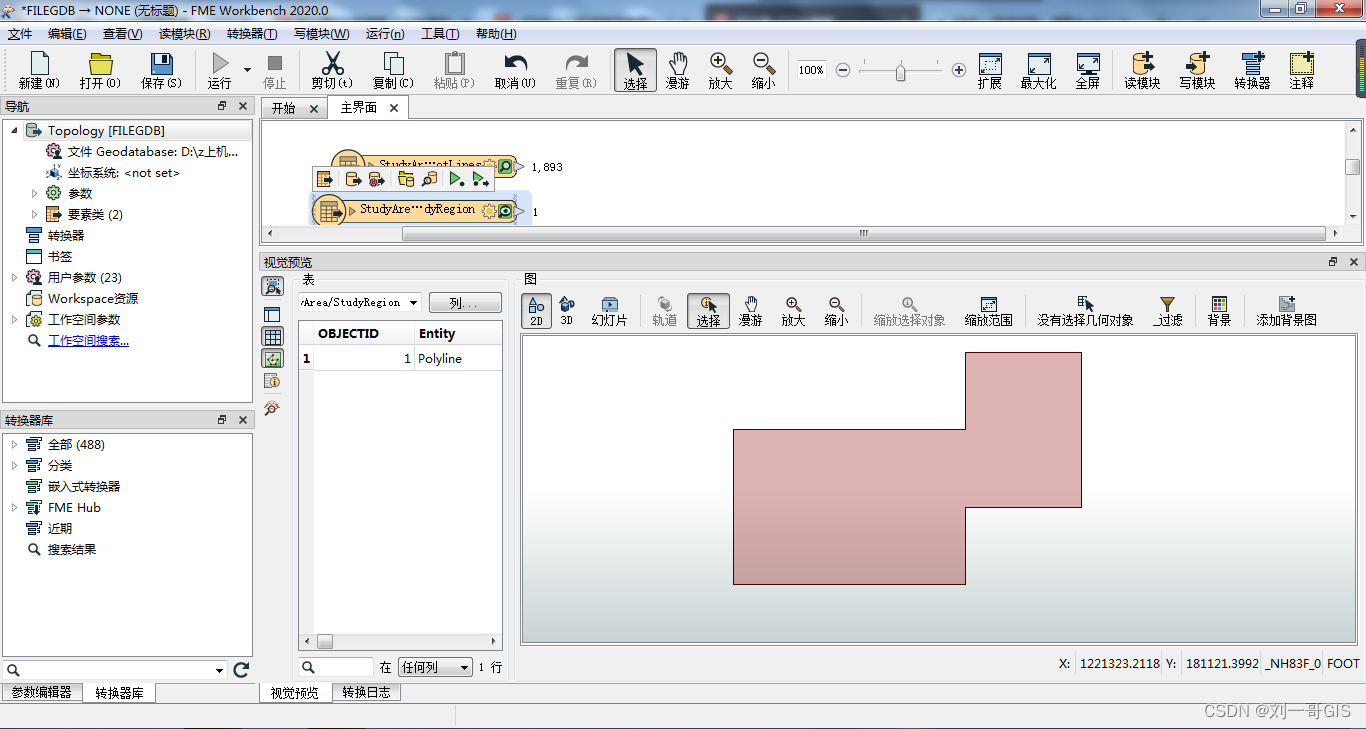Viewport: 1366px width, 729px height.
Task: Toggle 3D view mode
Action: point(567,311)
